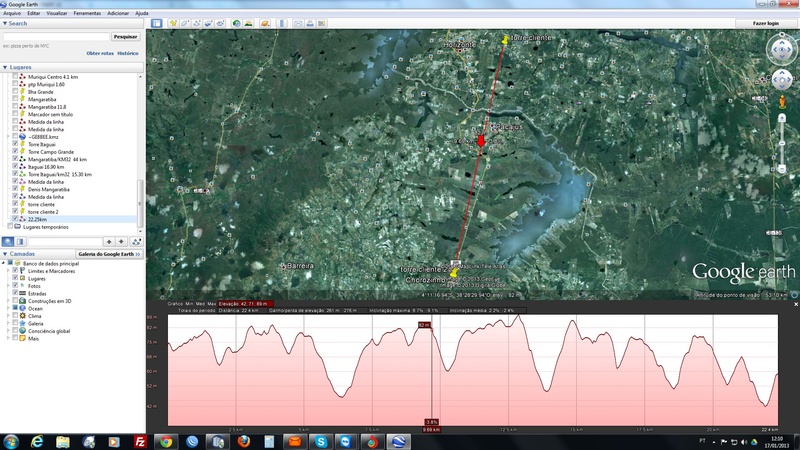Viewport: 800px width, 450px height.
Task: Check the Ilha Grande placemark checkbox
Action: pyautogui.click(x=15, y=91)
